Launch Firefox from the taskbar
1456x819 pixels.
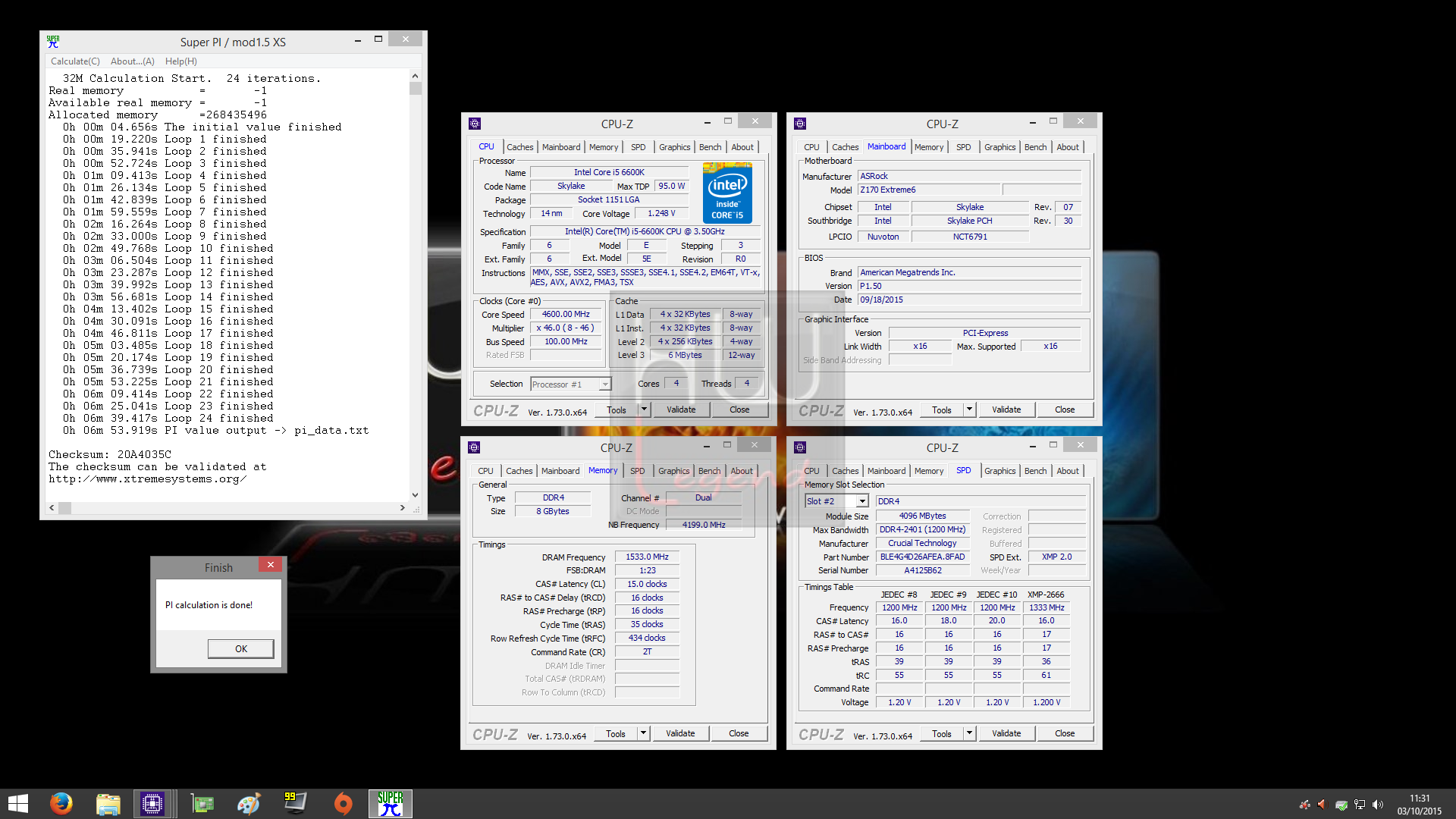[x=61, y=804]
